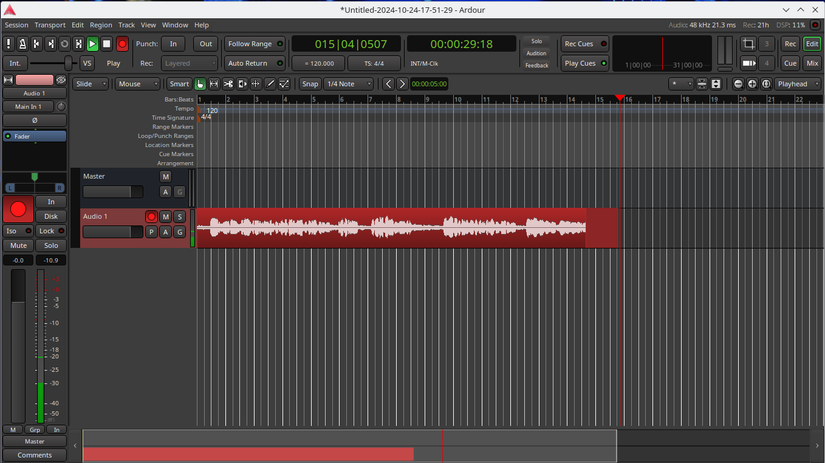Click the Solo button on mixer strip

pyautogui.click(x=51, y=246)
